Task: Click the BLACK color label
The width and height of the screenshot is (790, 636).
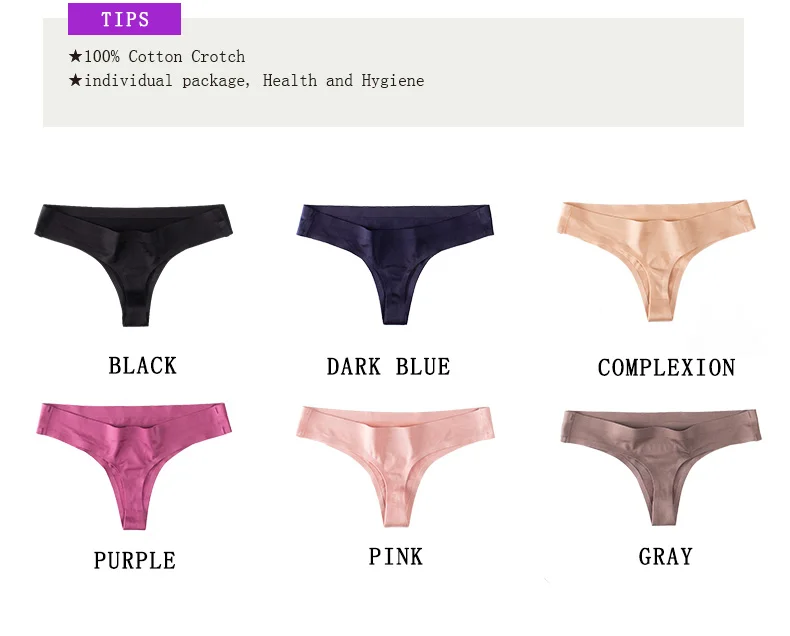Action: coord(143,366)
